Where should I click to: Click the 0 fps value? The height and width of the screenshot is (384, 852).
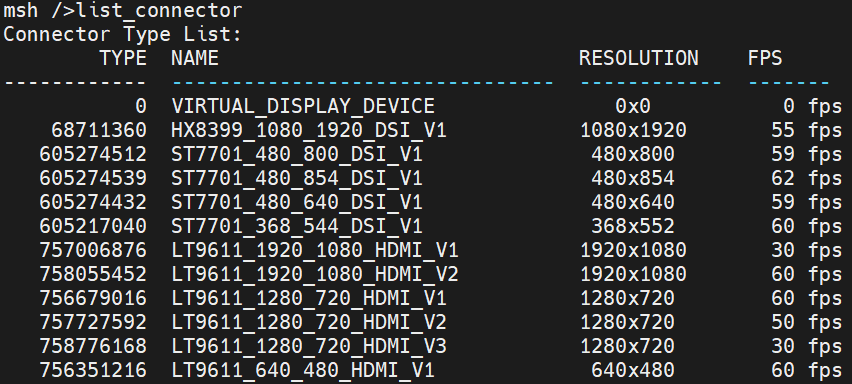pos(813,106)
